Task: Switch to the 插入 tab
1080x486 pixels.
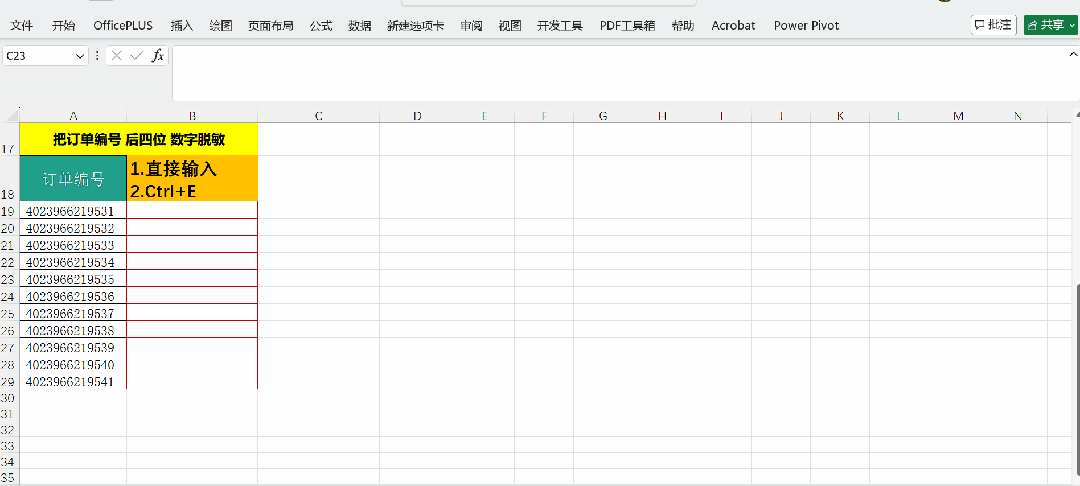Action: (x=182, y=25)
